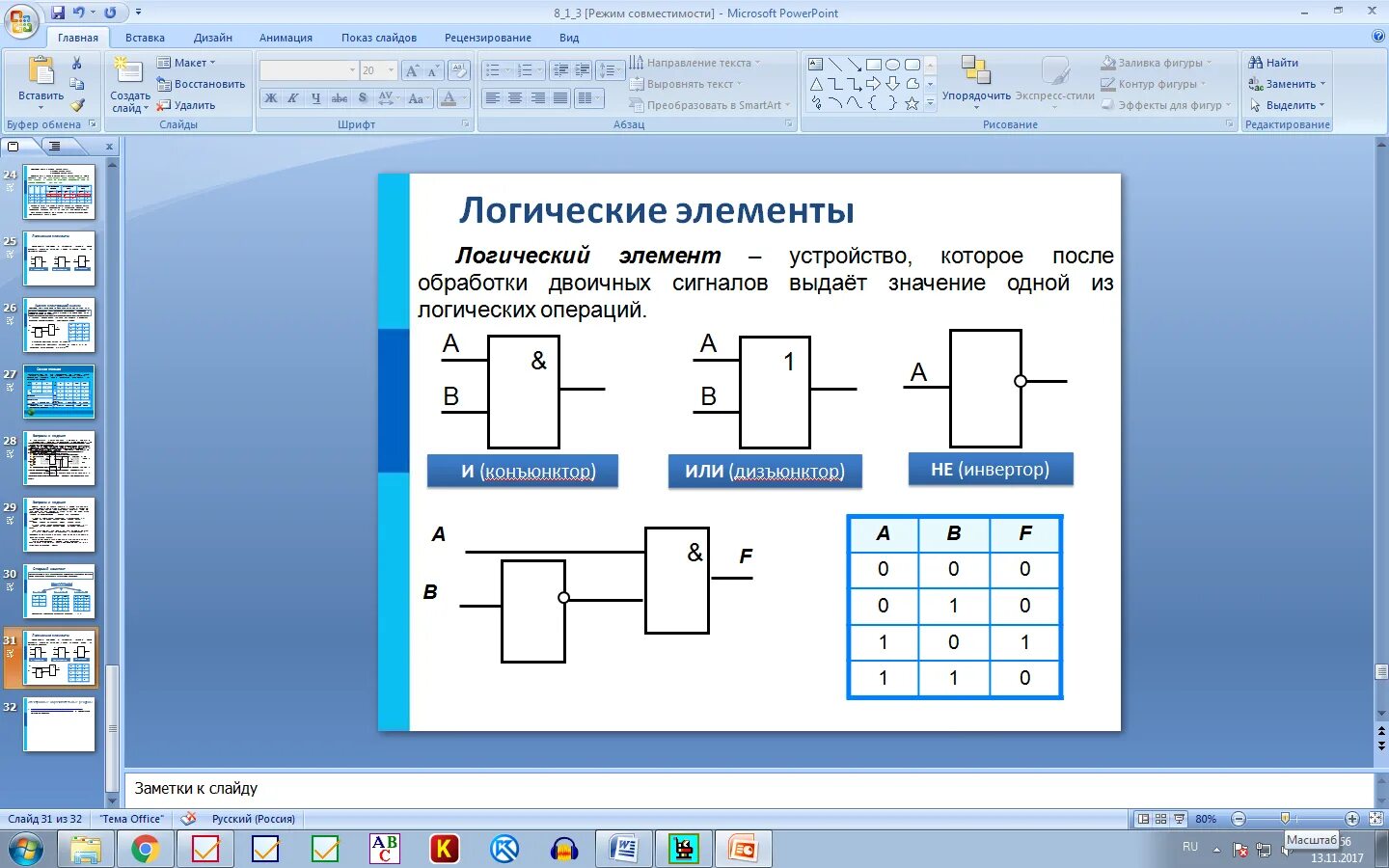Fit slide to current window button
The width and height of the screenshot is (1389, 868).
(1376, 819)
